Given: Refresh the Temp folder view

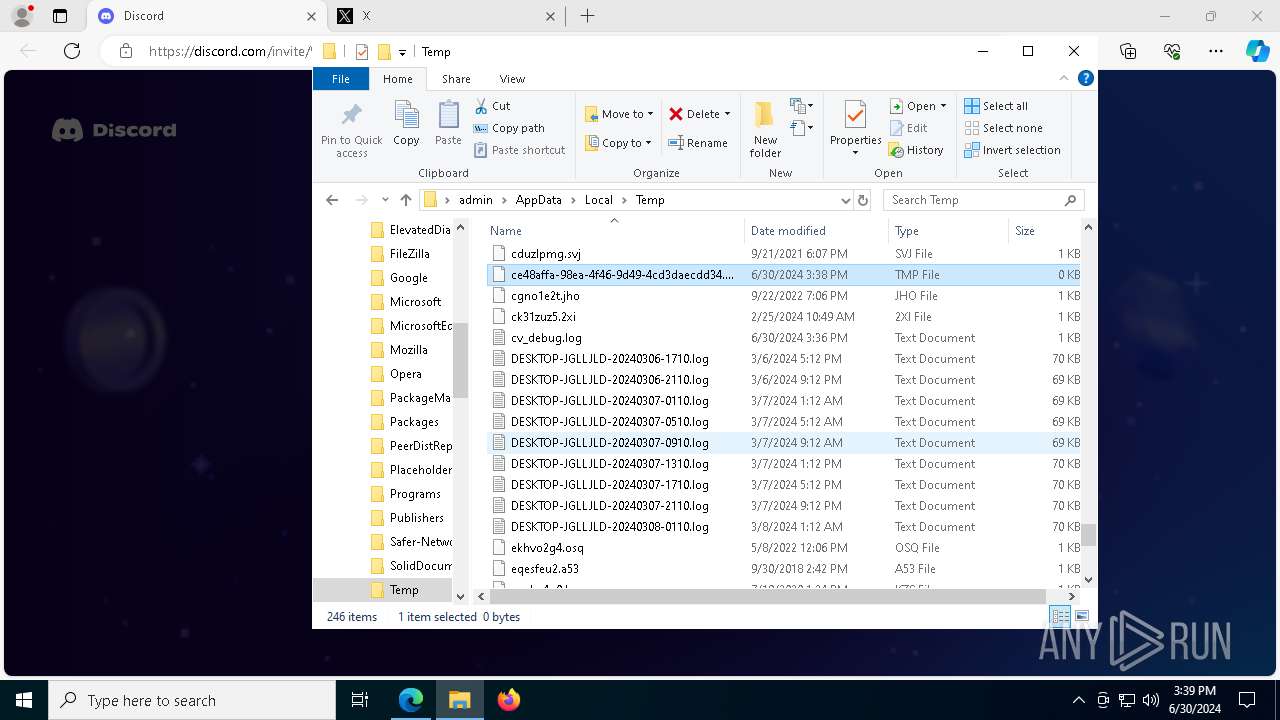Looking at the screenshot, I should 864,200.
